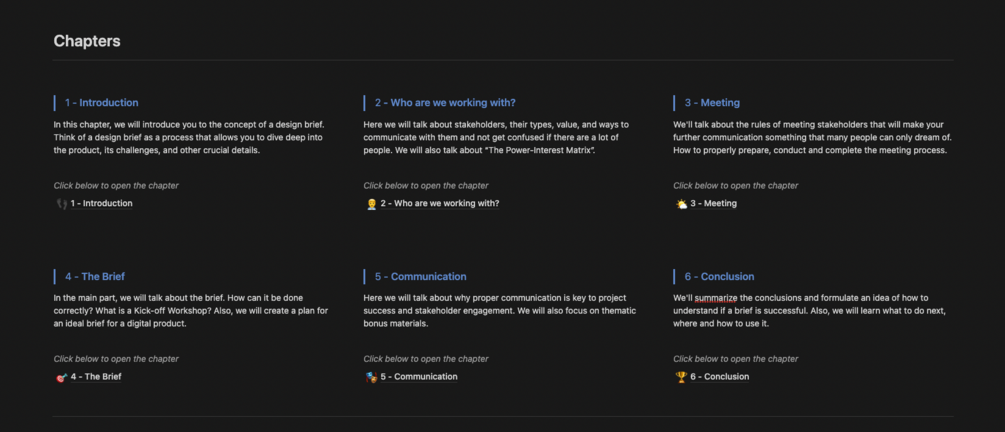Click the blue '1 - Introduction' heading
Viewport: 1005px width, 432px height.
tap(102, 103)
